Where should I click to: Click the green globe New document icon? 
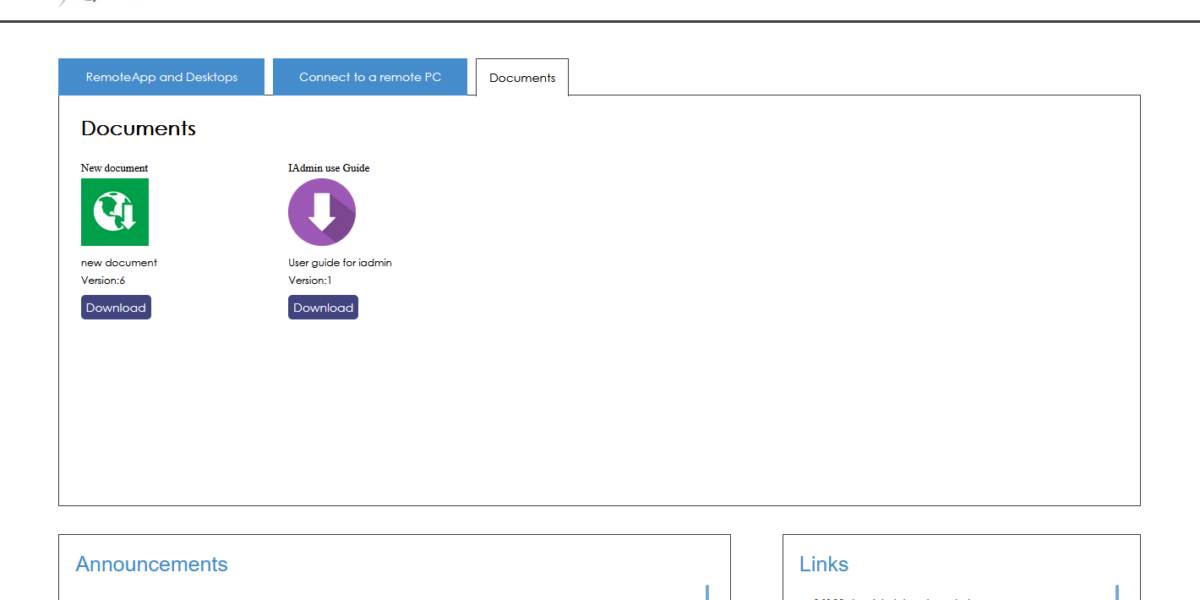(x=115, y=212)
